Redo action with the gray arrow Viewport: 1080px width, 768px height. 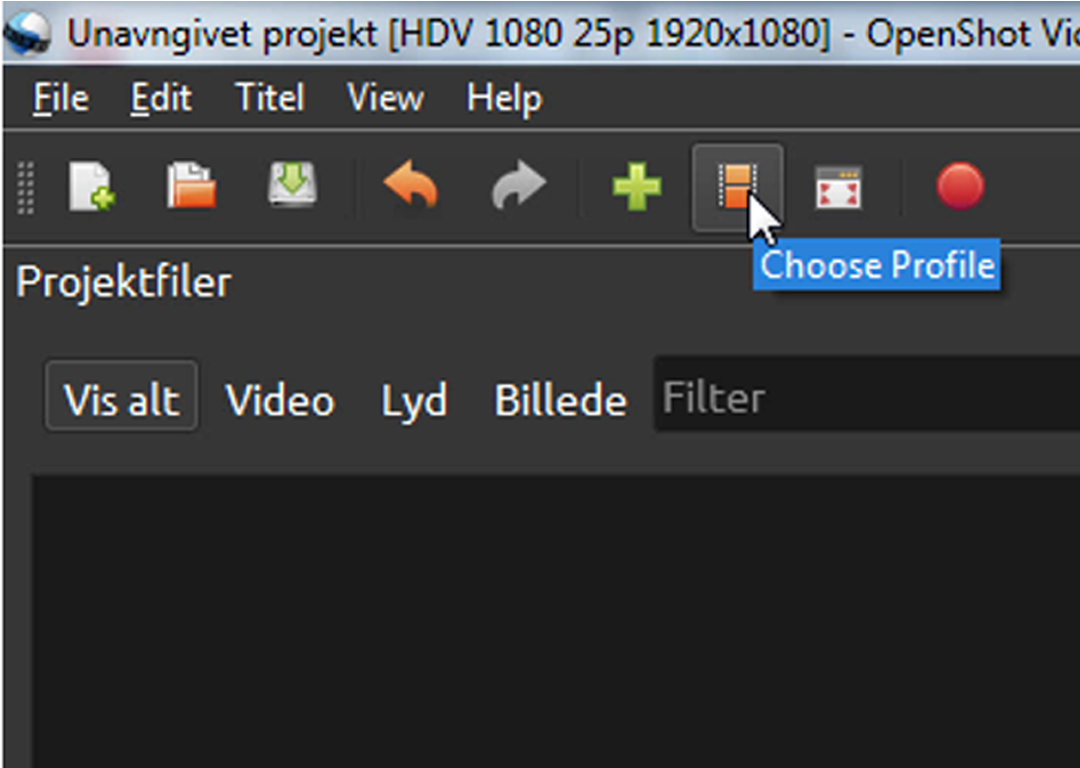click(519, 184)
